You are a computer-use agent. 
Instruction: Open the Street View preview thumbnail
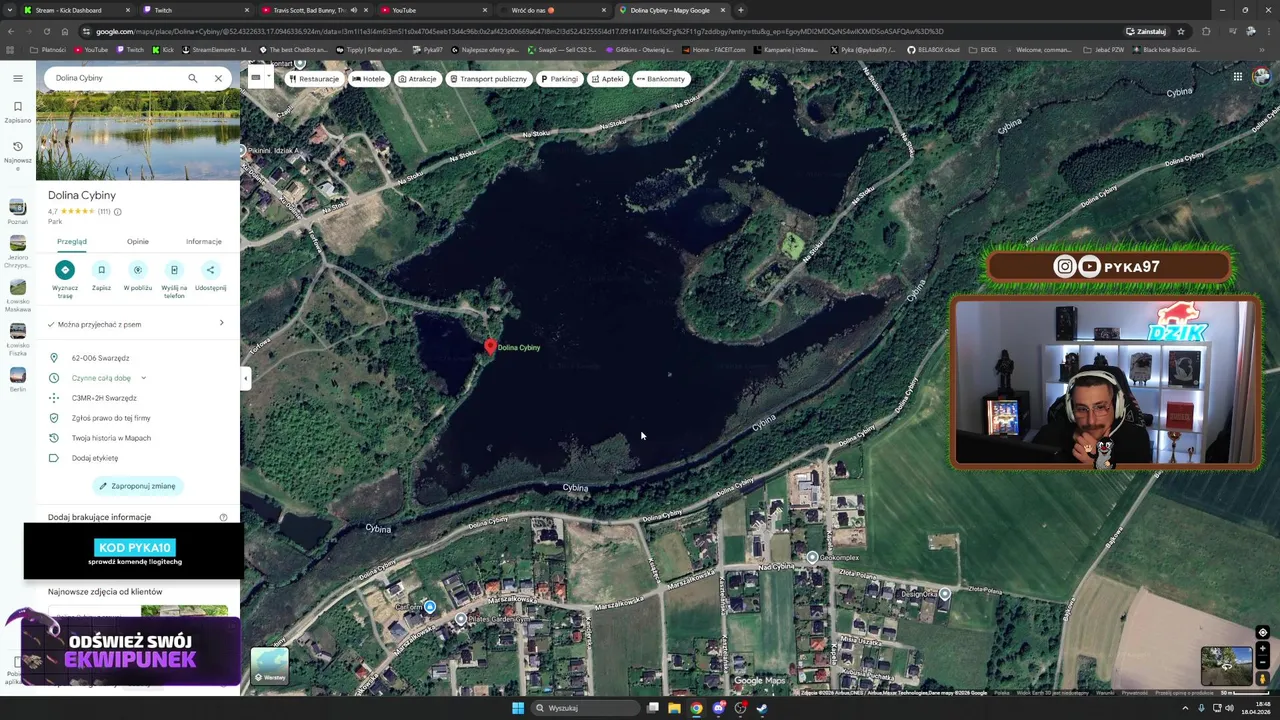(1226, 666)
